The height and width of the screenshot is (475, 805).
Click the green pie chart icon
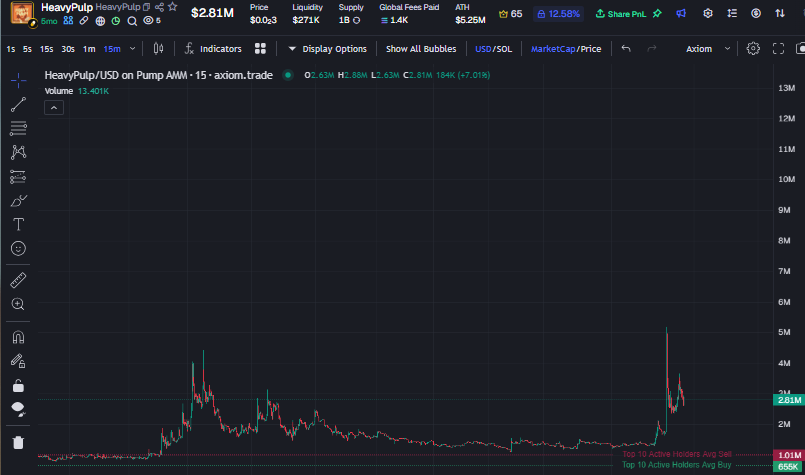(116, 21)
